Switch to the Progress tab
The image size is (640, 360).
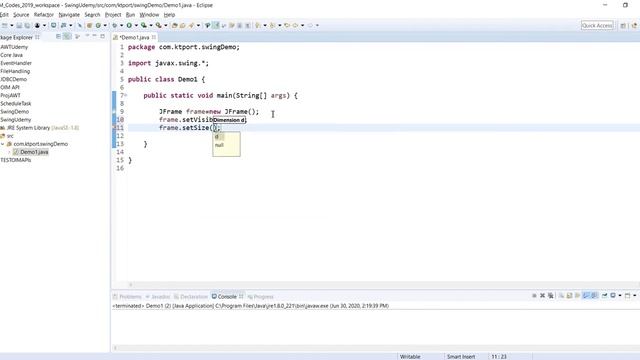click(x=260, y=297)
